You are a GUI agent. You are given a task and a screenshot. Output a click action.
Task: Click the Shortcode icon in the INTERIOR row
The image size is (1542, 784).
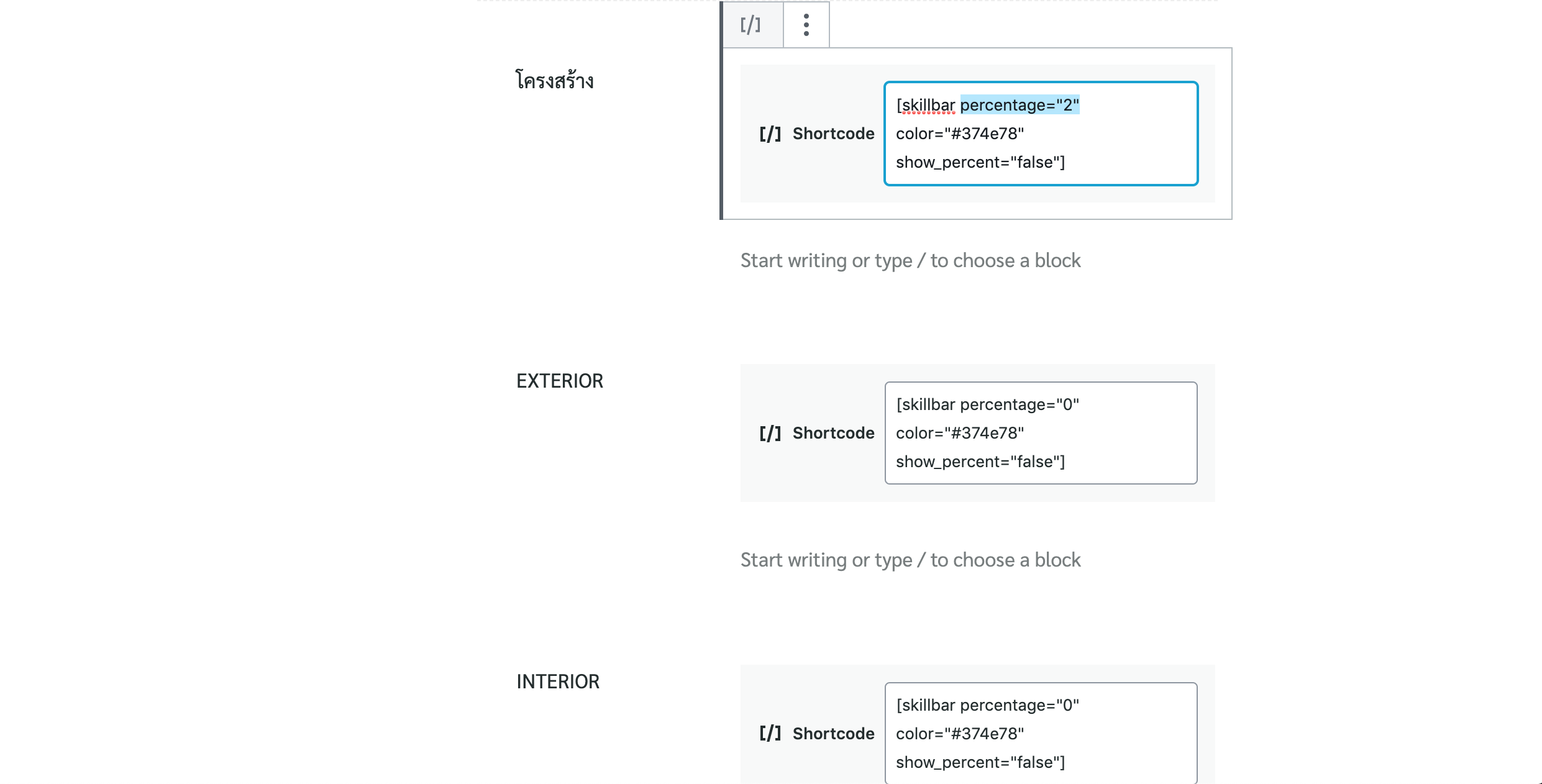(770, 734)
